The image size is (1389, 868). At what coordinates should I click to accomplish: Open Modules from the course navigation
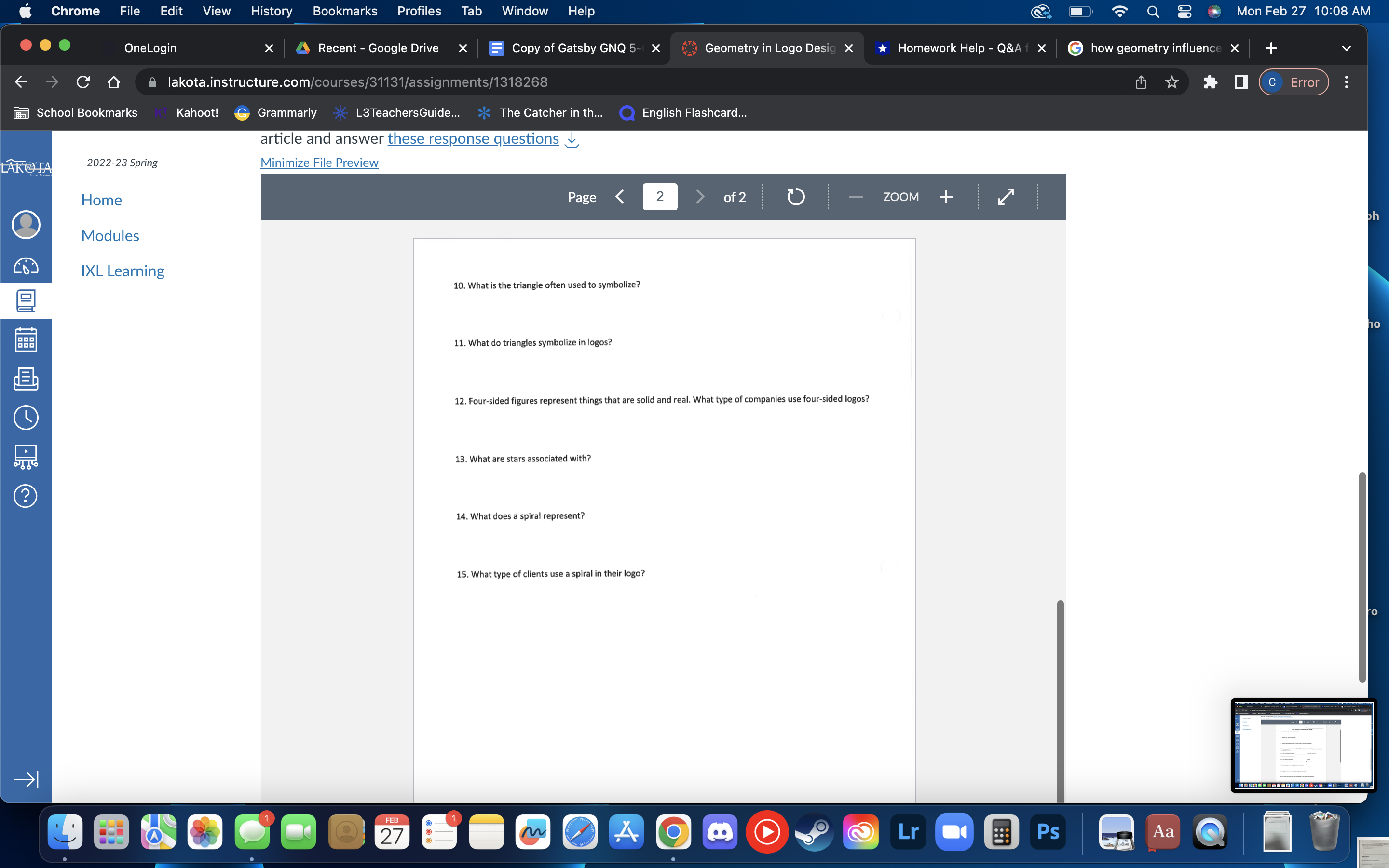coord(110,235)
